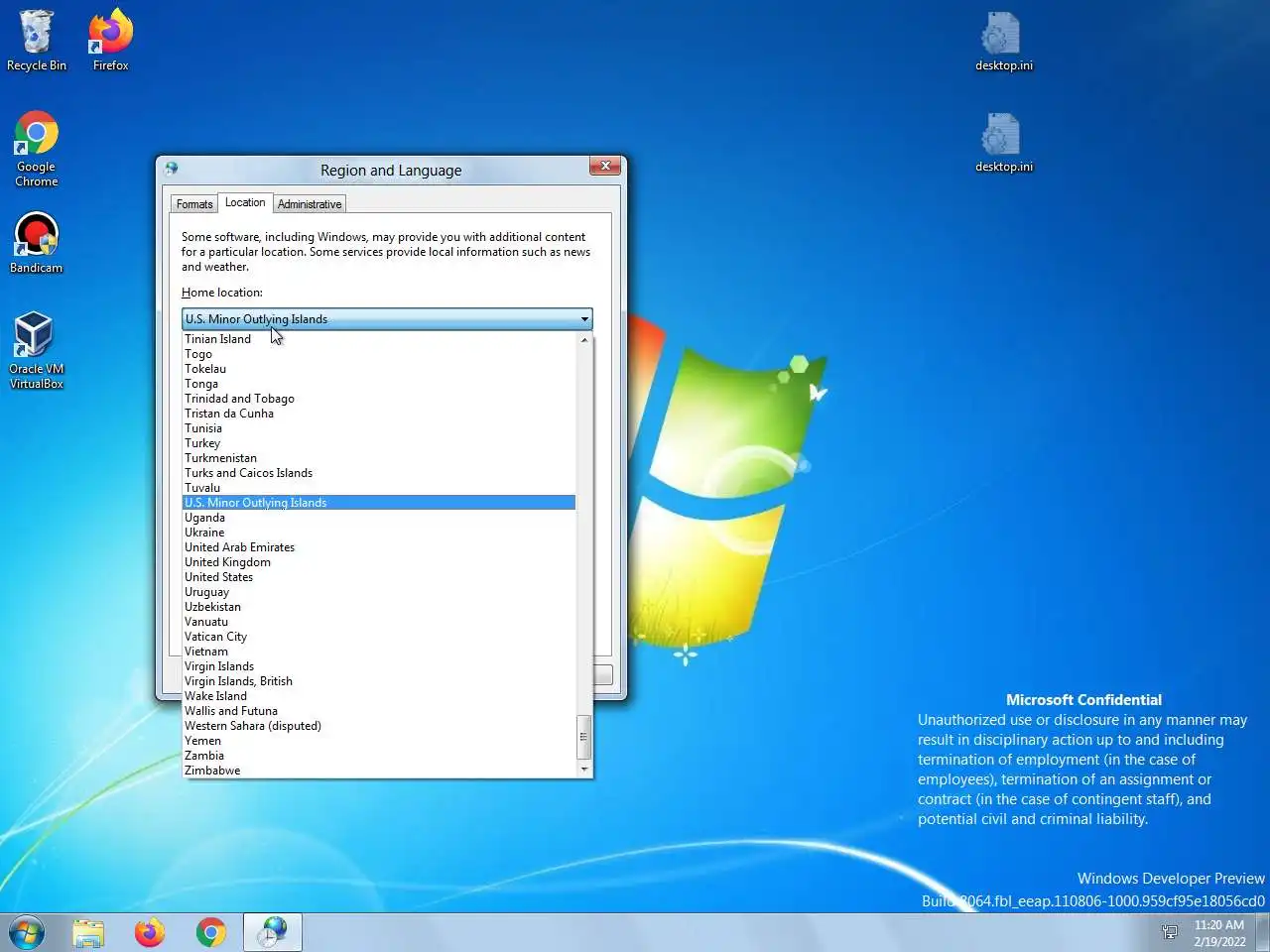Choose Togo from the location list
This screenshot has width=1270, height=952.
click(x=379, y=354)
